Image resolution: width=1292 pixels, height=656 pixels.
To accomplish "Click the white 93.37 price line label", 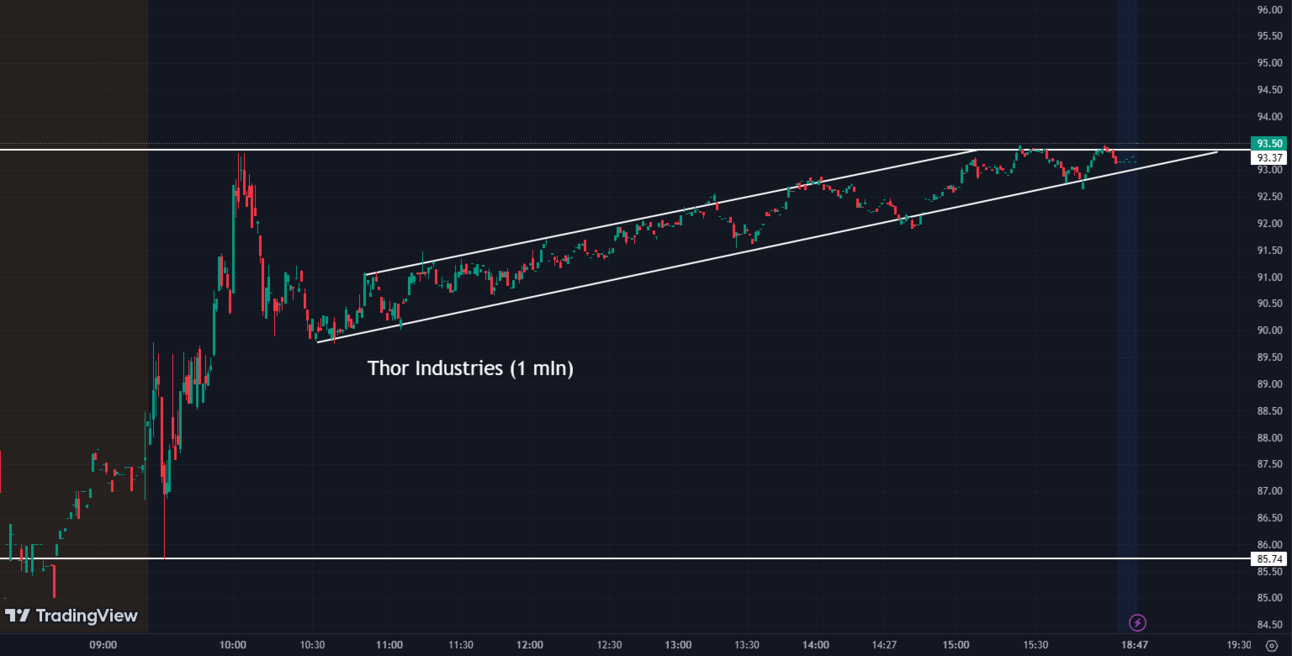I will tap(1270, 158).
